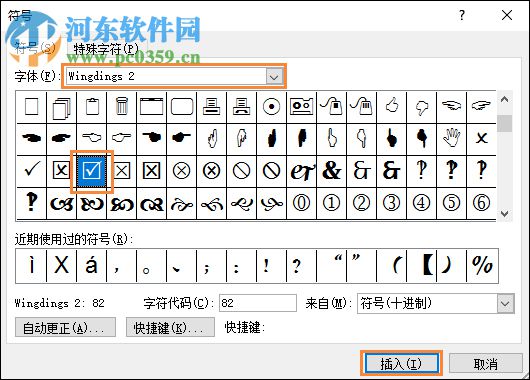This screenshot has height=380, width=530.
Task: Select the crossed circle symbol with thin lines
Action: 182,171
